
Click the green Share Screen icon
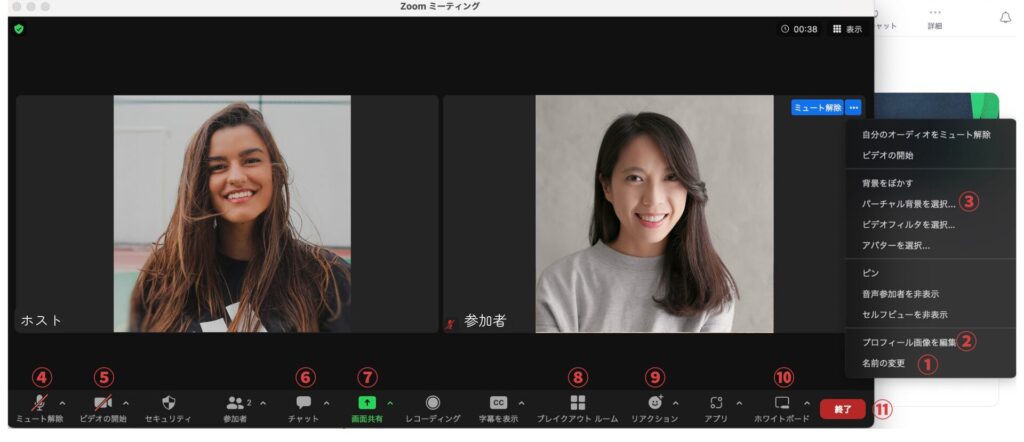click(x=367, y=402)
